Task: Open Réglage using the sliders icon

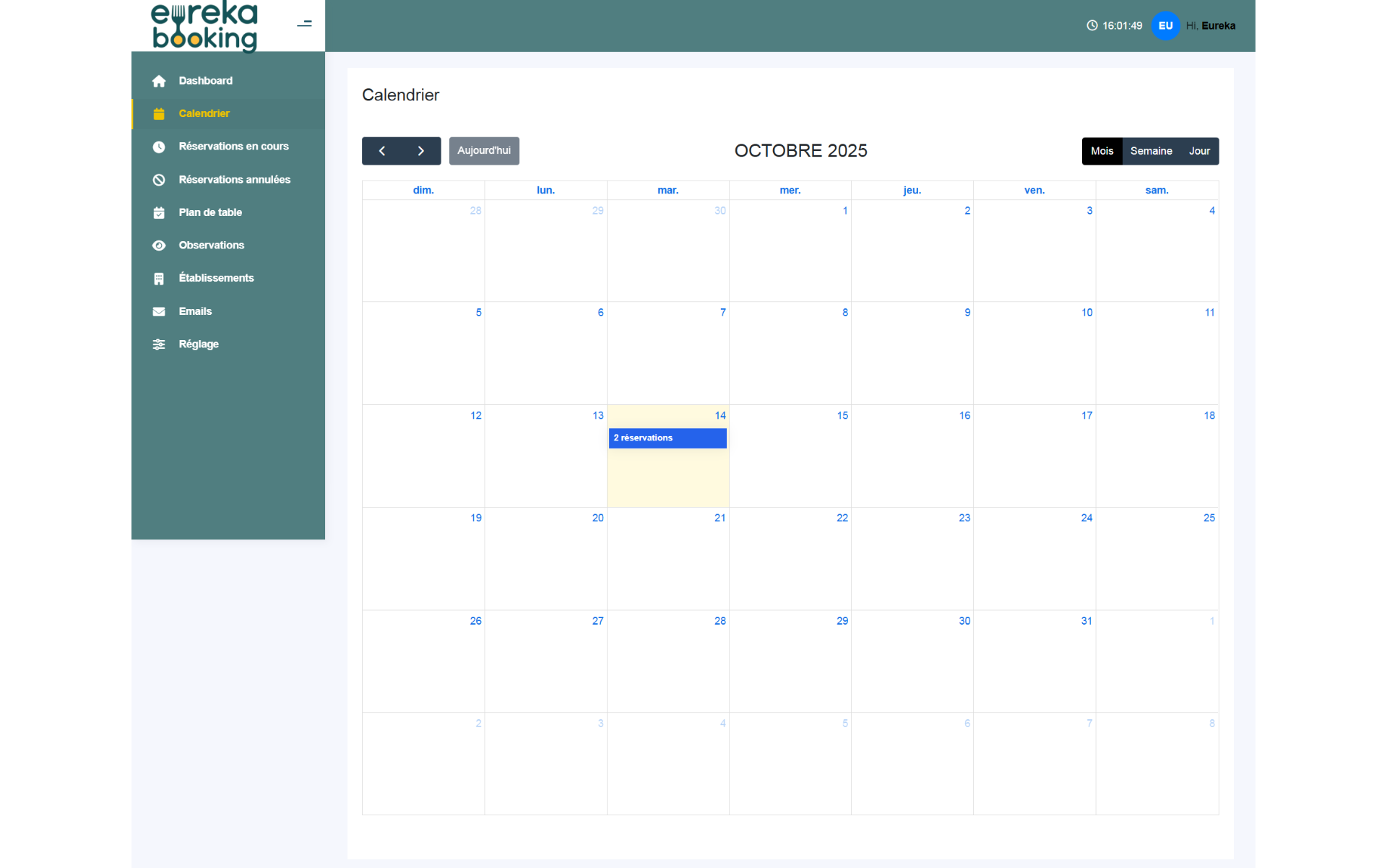Action: (159, 344)
